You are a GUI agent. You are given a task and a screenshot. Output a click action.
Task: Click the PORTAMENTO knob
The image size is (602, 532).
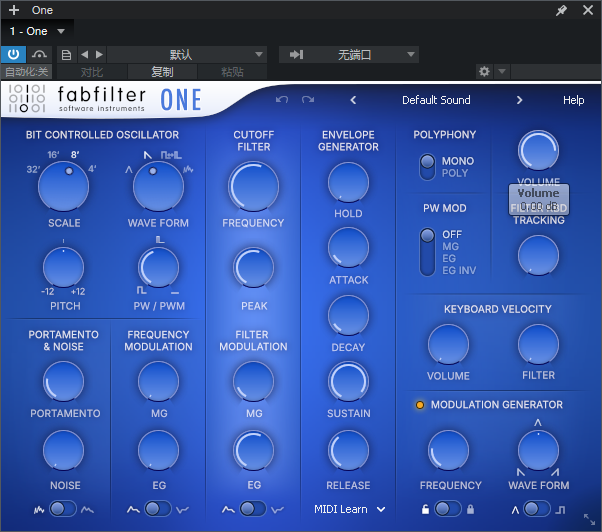pyautogui.click(x=63, y=381)
